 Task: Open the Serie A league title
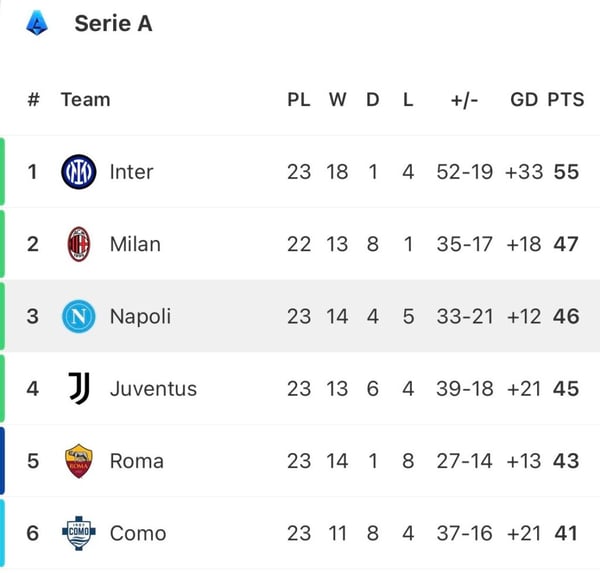[x=113, y=23]
